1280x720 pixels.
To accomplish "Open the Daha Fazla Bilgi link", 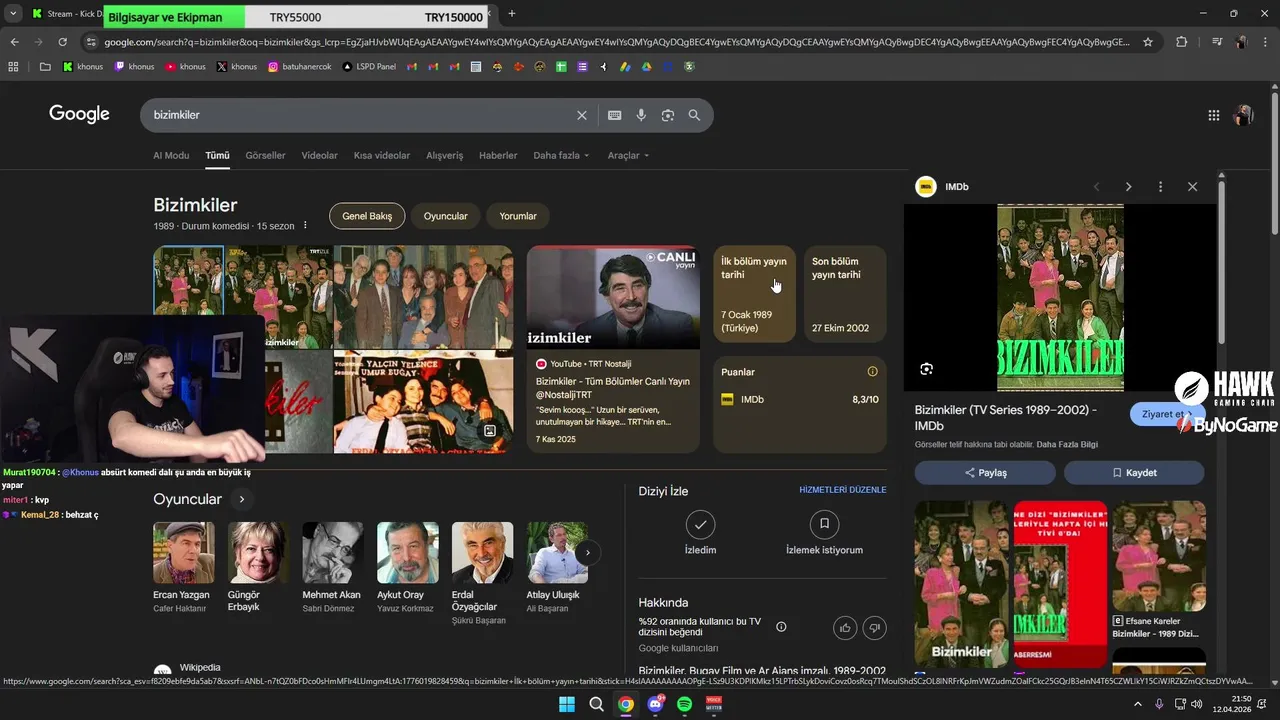I will (1067, 444).
